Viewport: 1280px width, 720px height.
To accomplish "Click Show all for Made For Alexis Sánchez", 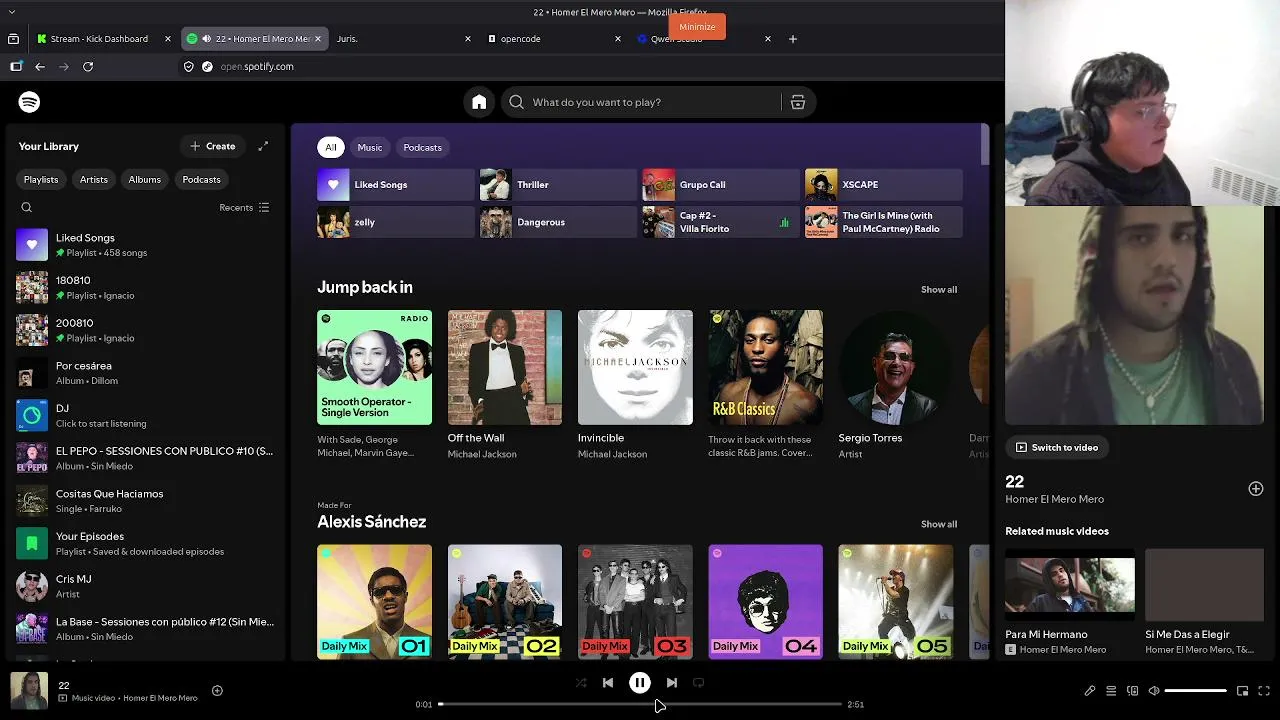I will click(939, 524).
